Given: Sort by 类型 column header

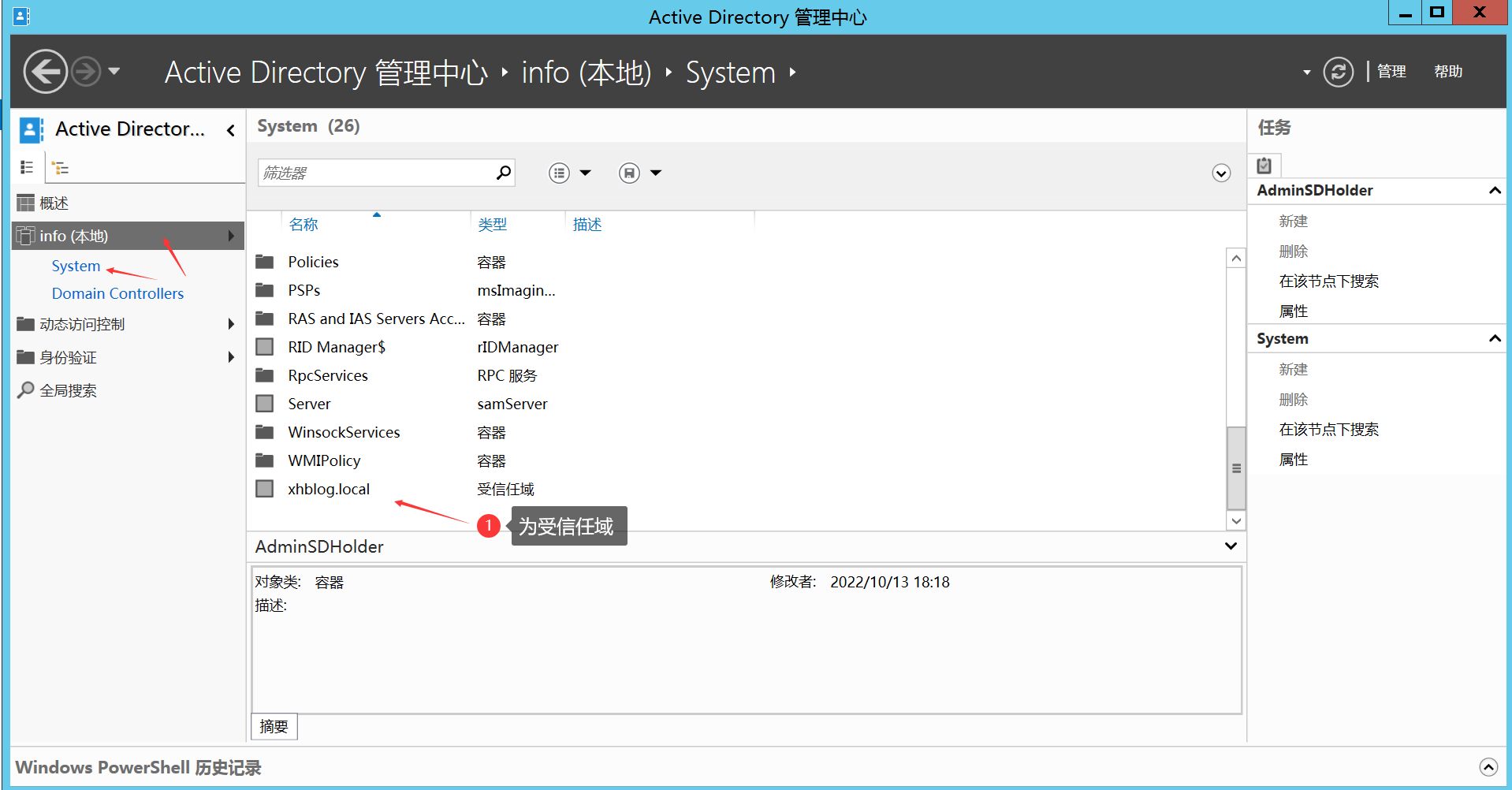Looking at the screenshot, I should click(493, 225).
